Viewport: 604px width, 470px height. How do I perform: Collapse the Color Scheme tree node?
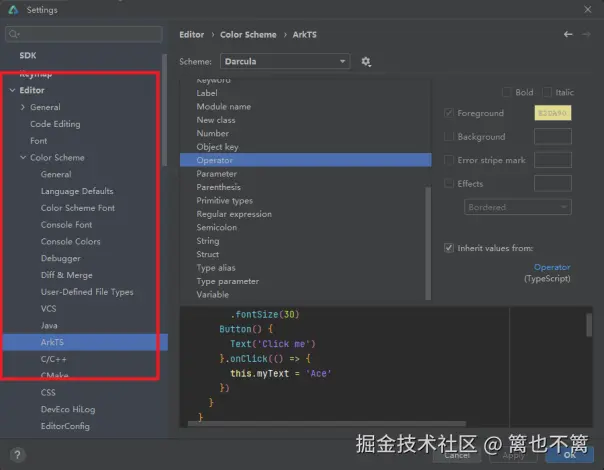pos(23,158)
